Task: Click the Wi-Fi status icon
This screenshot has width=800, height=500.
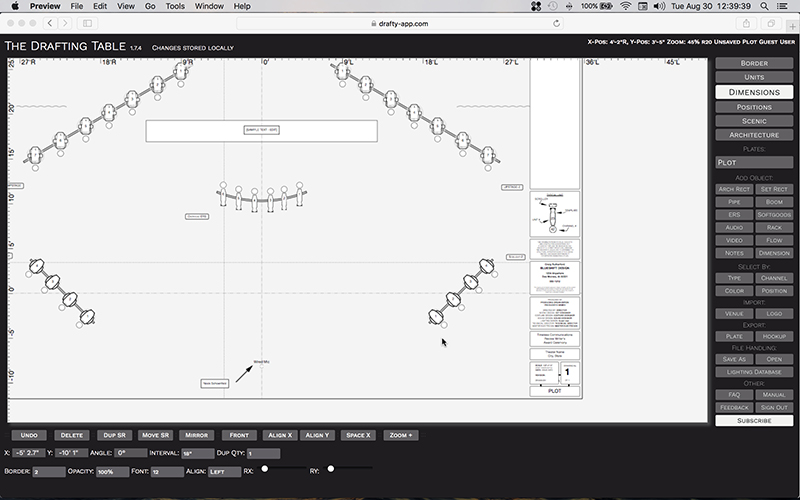Action: 626,6
